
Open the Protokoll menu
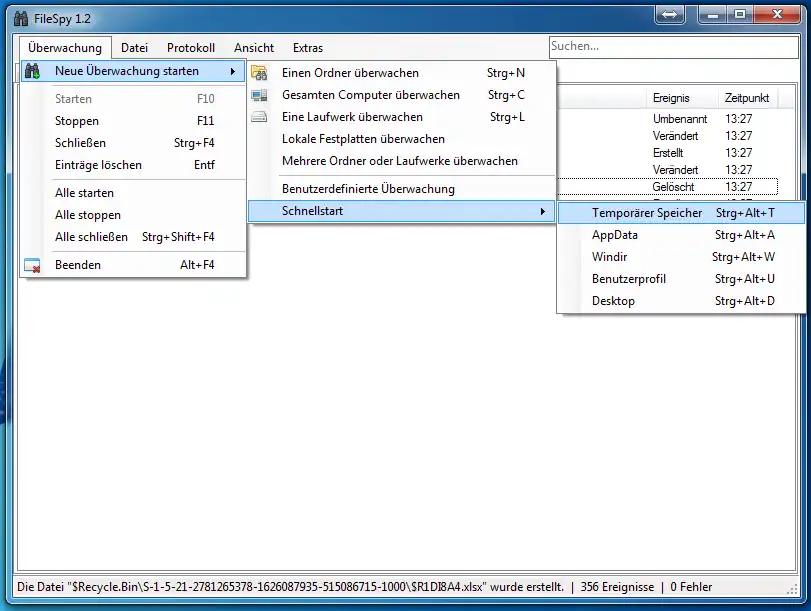(x=191, y=48)
